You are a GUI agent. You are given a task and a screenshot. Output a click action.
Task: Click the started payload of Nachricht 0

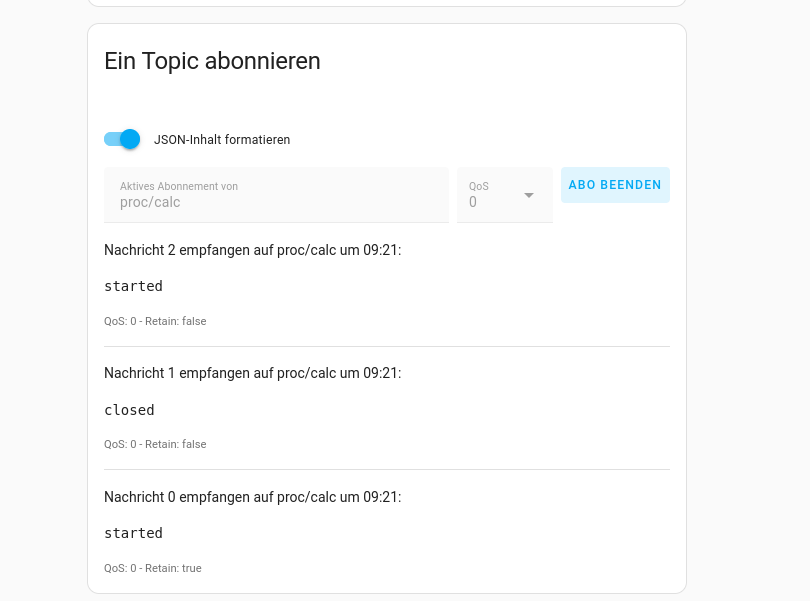133,533
